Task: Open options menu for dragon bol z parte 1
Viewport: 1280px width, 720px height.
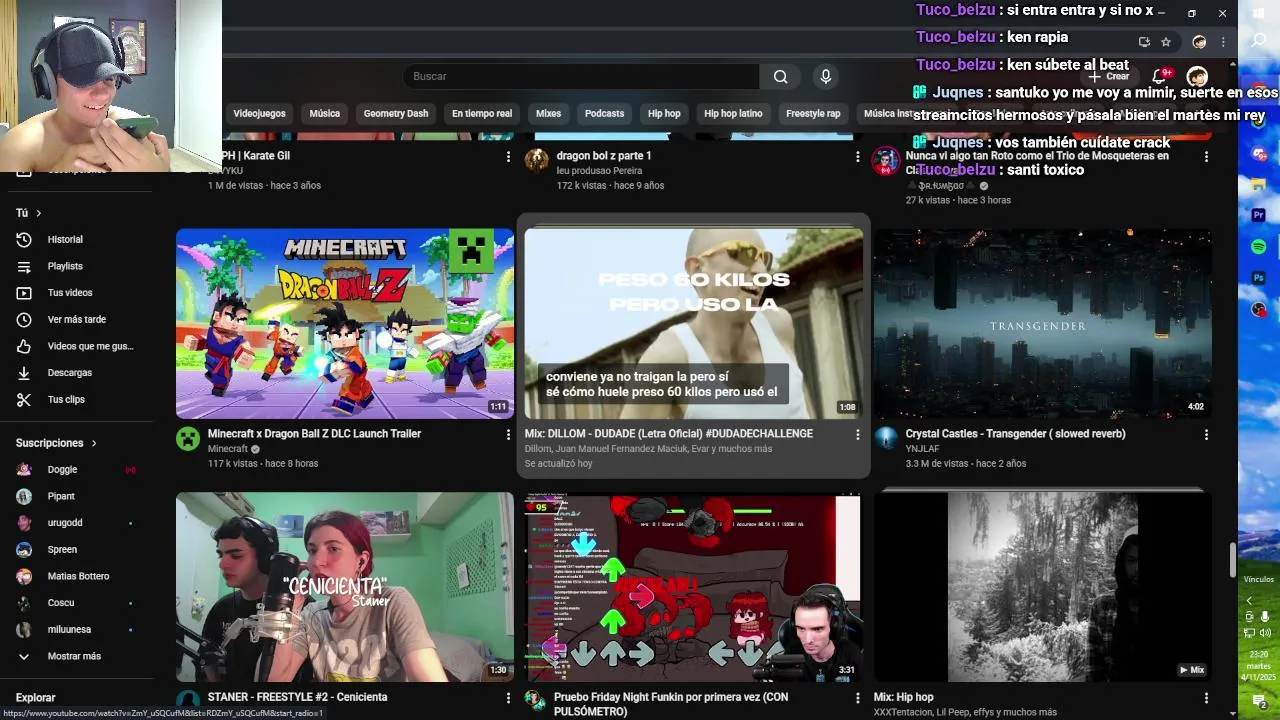Action: (x=857, y=157)
